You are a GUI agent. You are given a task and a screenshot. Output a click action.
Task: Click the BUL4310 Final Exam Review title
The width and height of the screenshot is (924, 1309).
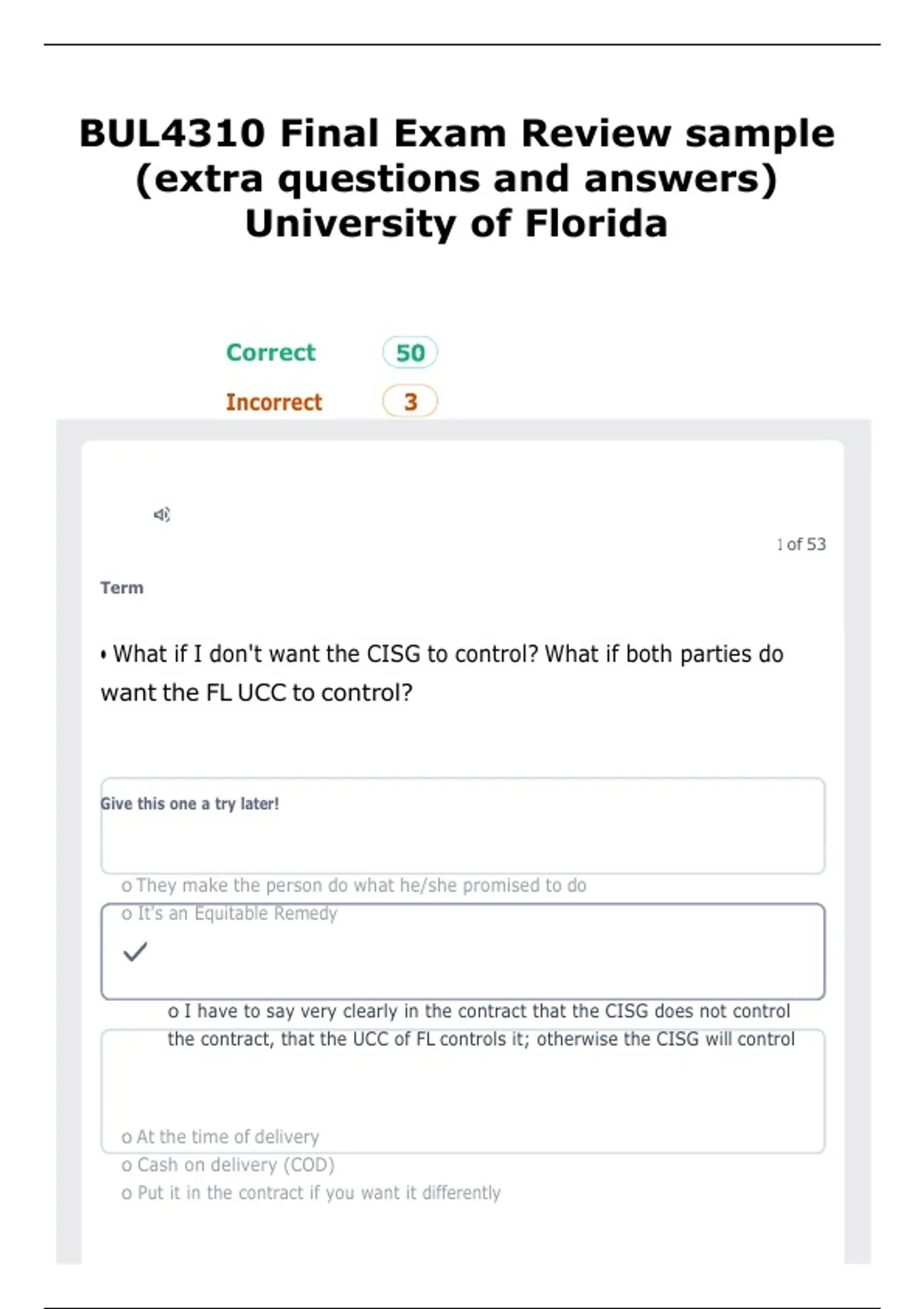[x=457, y=133]
